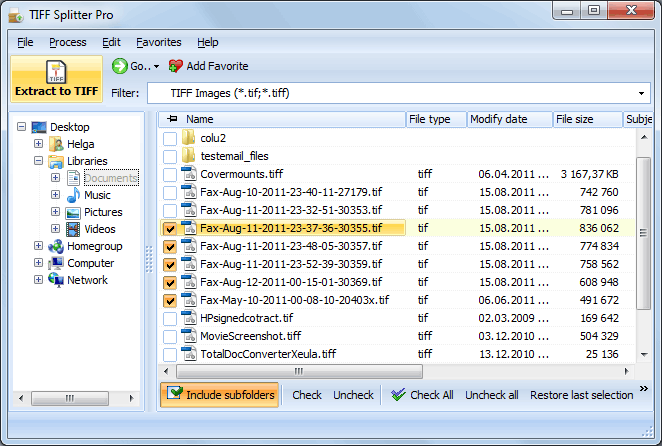Click the Network globe icon
The height and width of the screenshot is (446, 662).
[x=56, y=280]
